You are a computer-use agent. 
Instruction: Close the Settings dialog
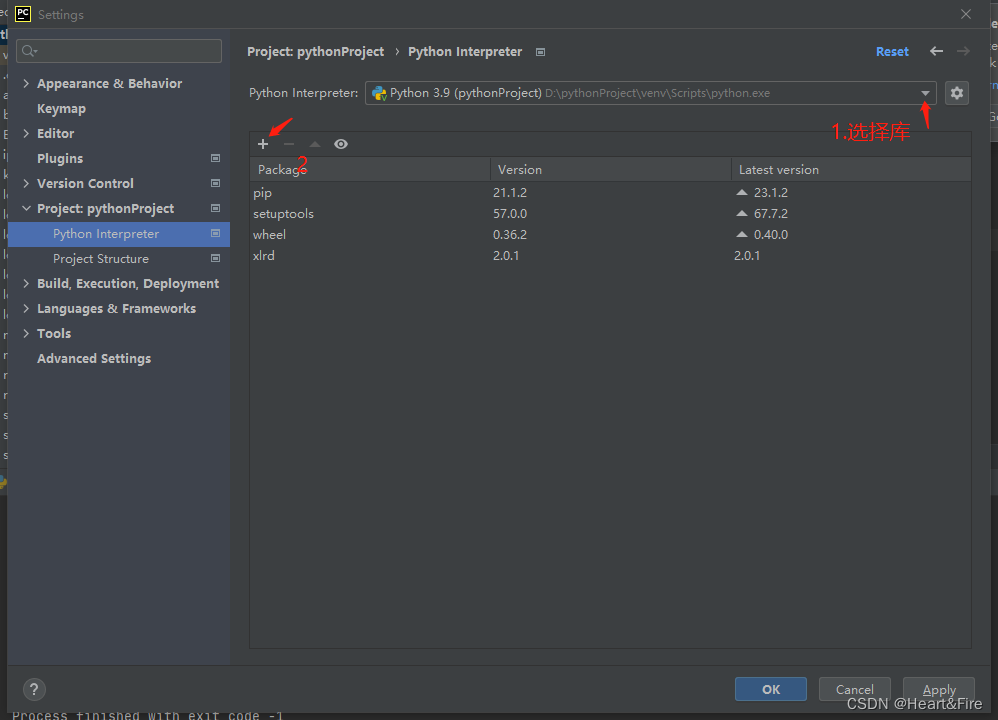966,14
